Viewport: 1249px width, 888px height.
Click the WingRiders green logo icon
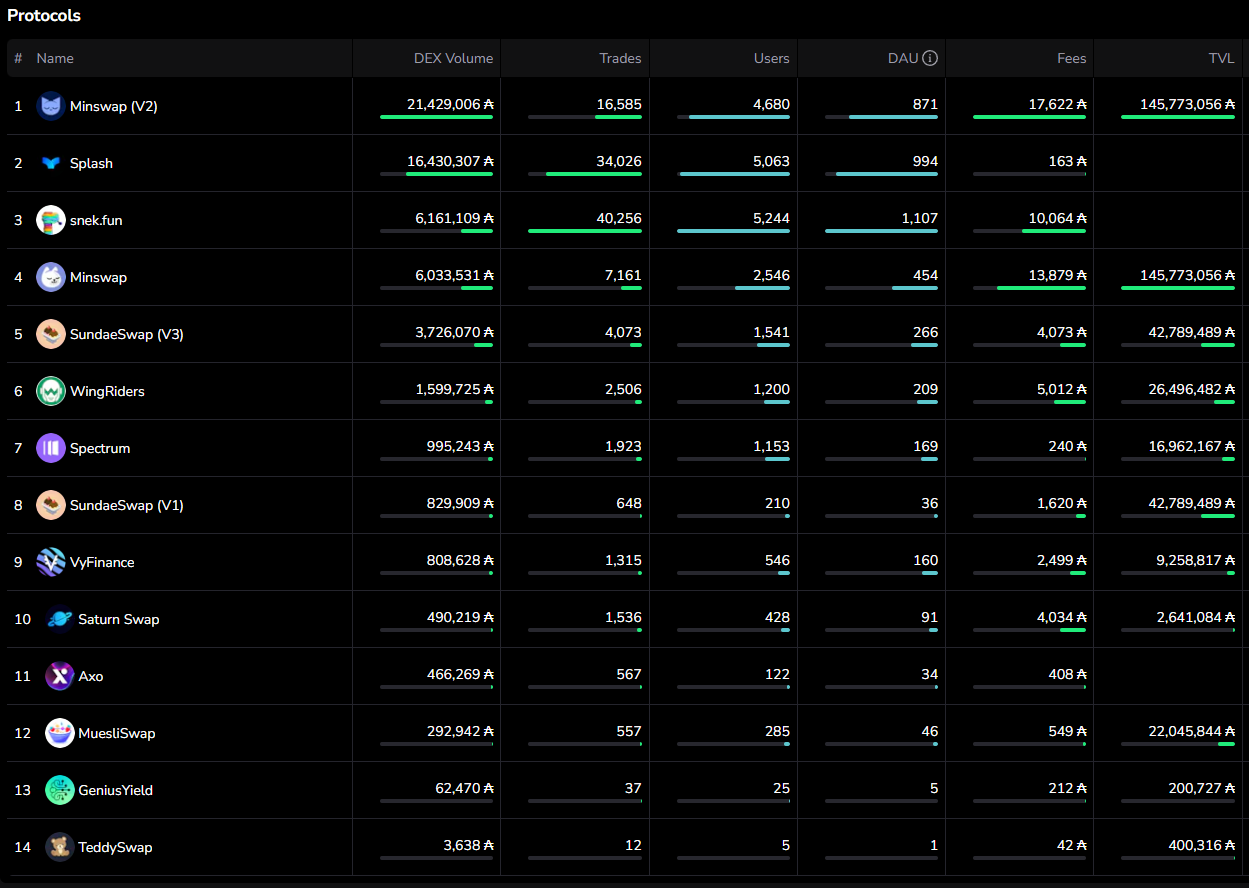click(51, 391)
